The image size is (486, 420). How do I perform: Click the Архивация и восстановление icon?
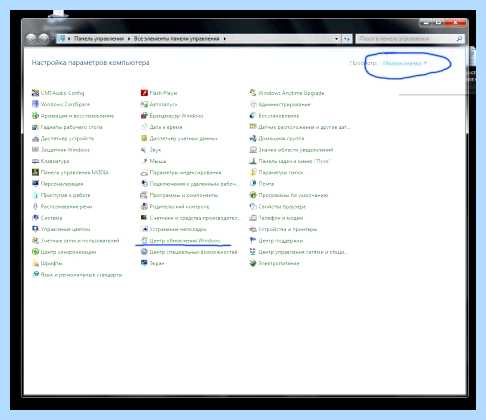point(35,116)
